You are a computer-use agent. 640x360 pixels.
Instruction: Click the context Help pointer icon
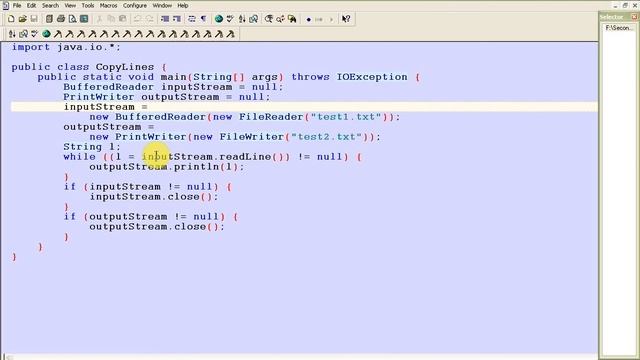[x=346, y=19]
